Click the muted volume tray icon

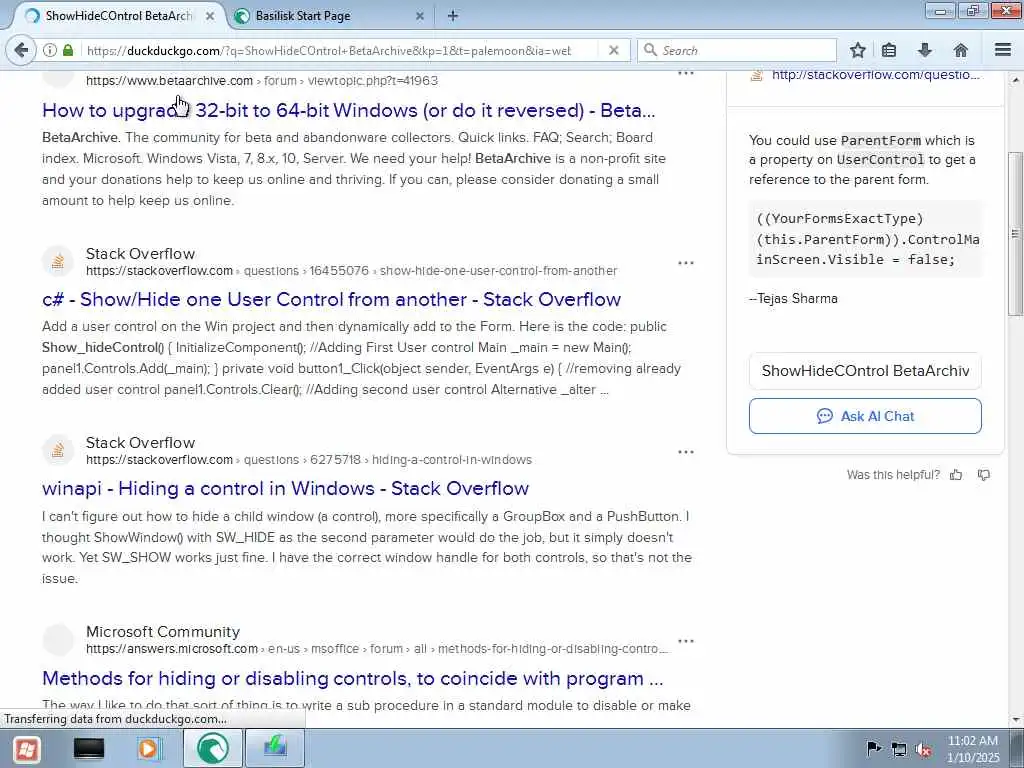coord(923,749)
